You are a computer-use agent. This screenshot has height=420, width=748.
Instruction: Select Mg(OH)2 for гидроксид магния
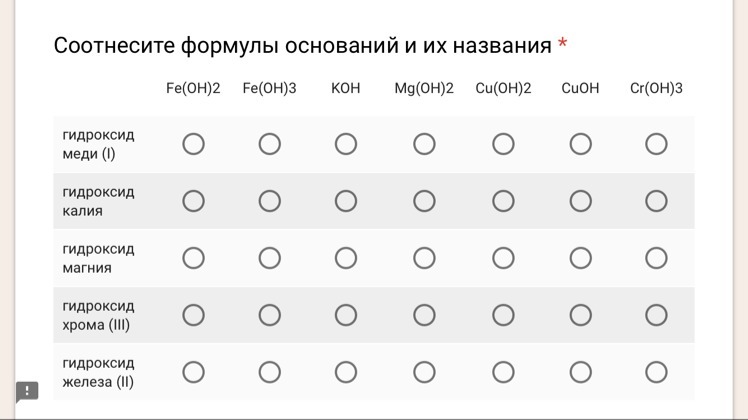click(424, 258)
